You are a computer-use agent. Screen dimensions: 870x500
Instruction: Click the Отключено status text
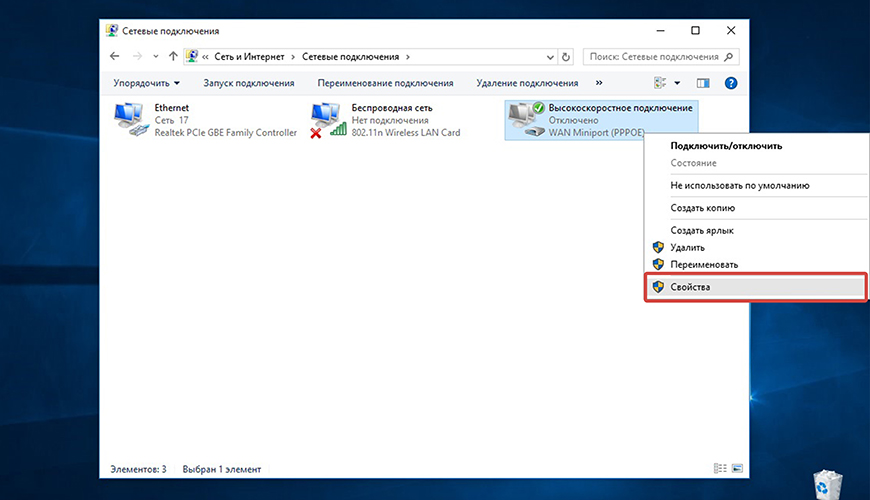(x=573, y=120)
